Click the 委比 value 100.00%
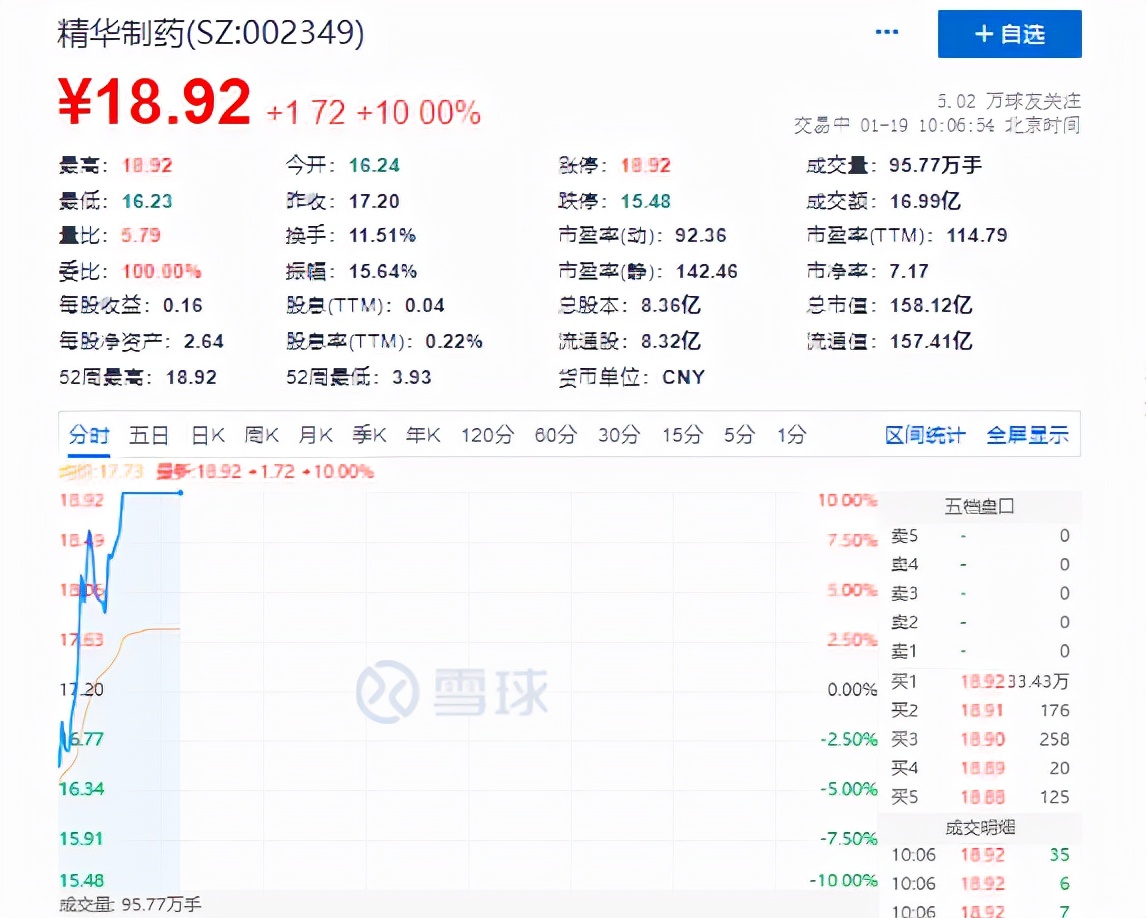This screenshot has width=1146, height=918. pyautogui.click(x=162, y=271)
